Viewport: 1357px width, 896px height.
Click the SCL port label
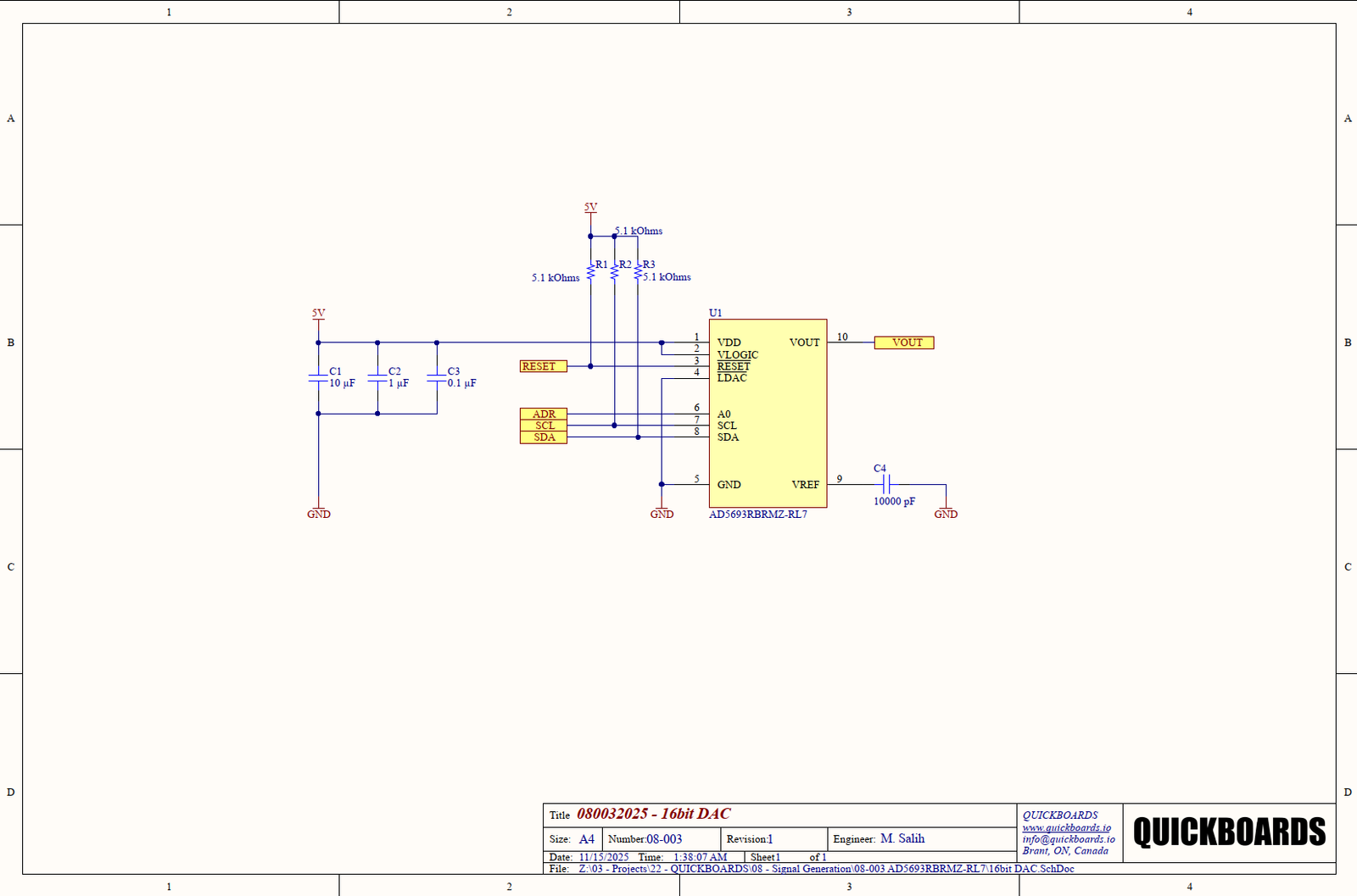tap(543, 426)
